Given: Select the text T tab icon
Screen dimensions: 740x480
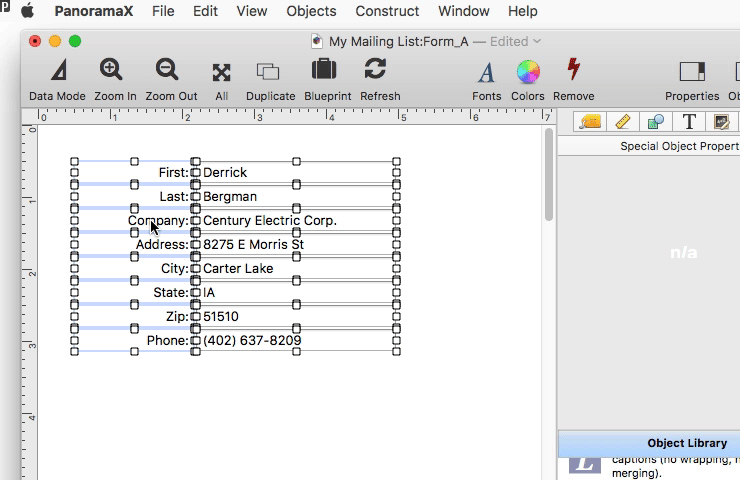Looking at the screenshot, I should pos(689,122).
